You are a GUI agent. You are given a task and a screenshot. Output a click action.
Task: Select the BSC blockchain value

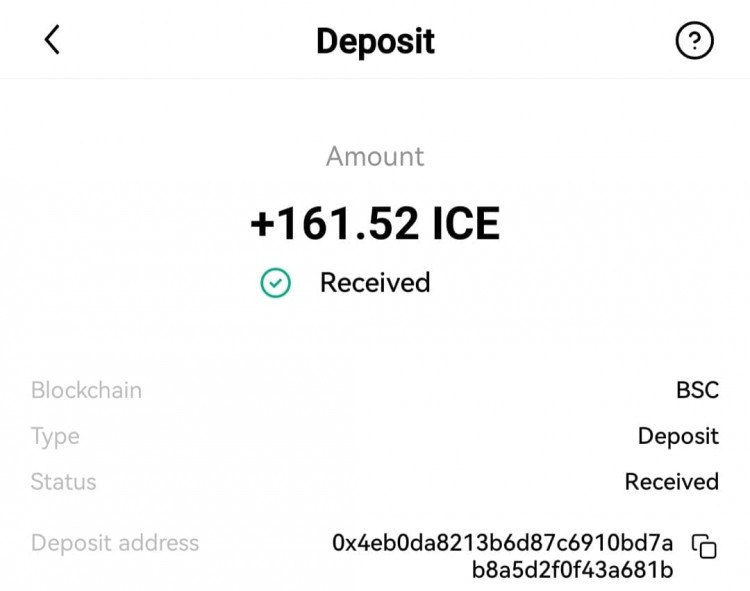coord(697,390)
